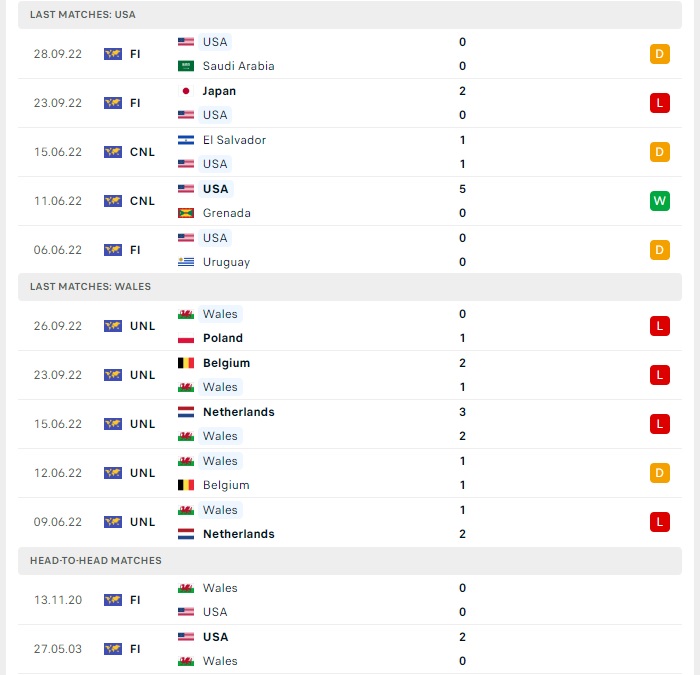Viewport: 700px width, 675px height.
Task: Open the Last Matches: USA section header
Action: point(350,15)
